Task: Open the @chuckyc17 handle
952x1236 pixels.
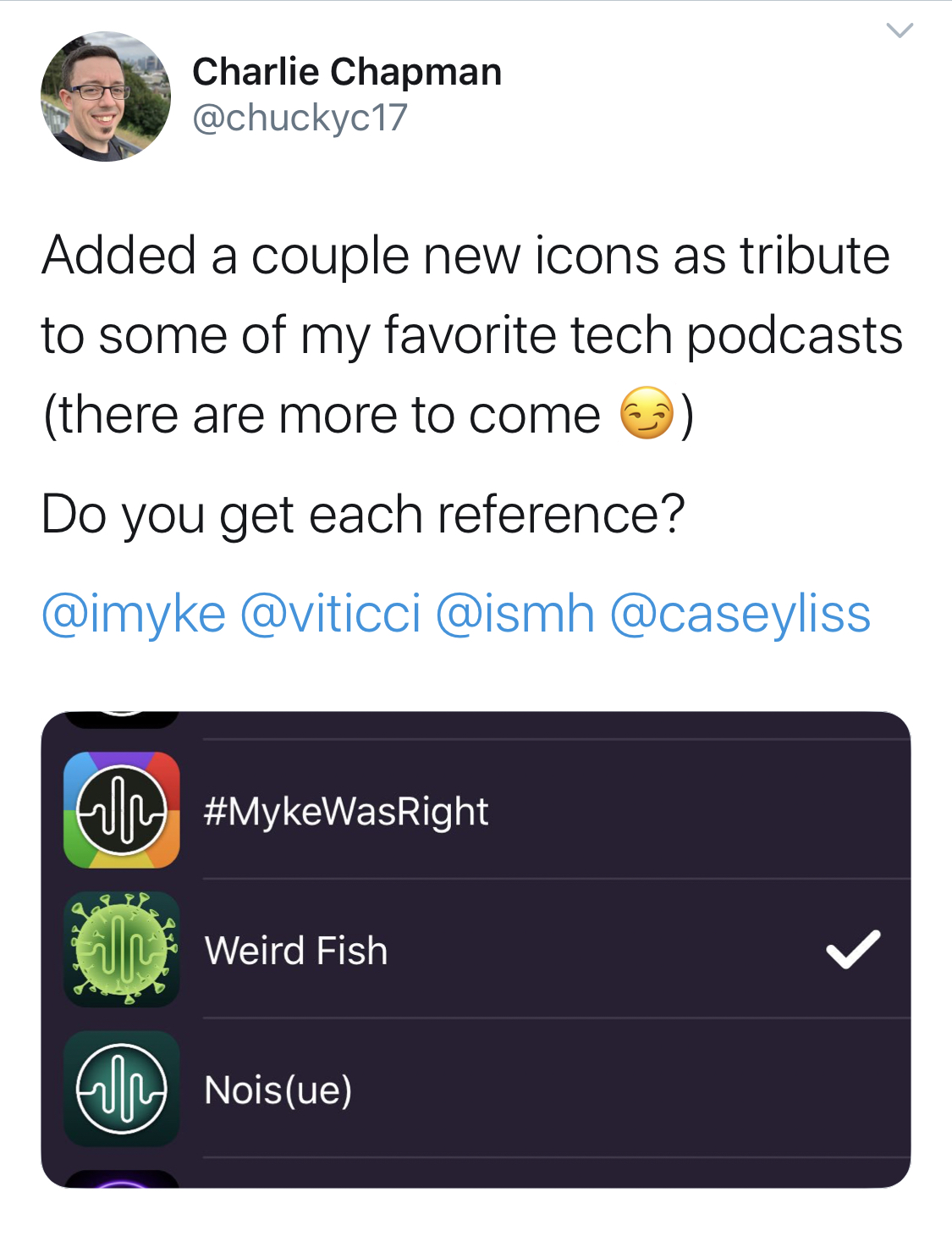Action: [300, 118]
